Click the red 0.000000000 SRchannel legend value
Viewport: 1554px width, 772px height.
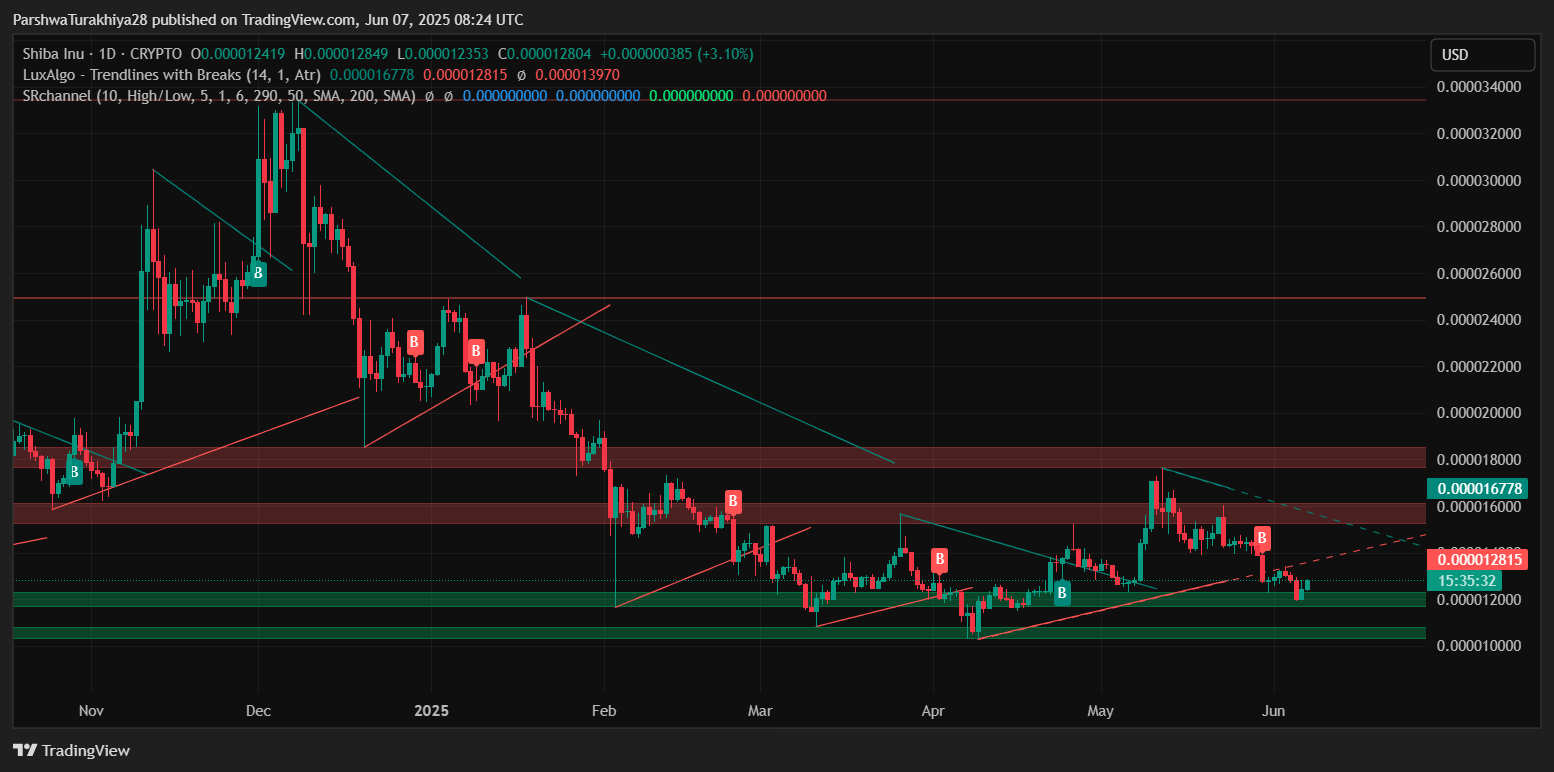784,96
